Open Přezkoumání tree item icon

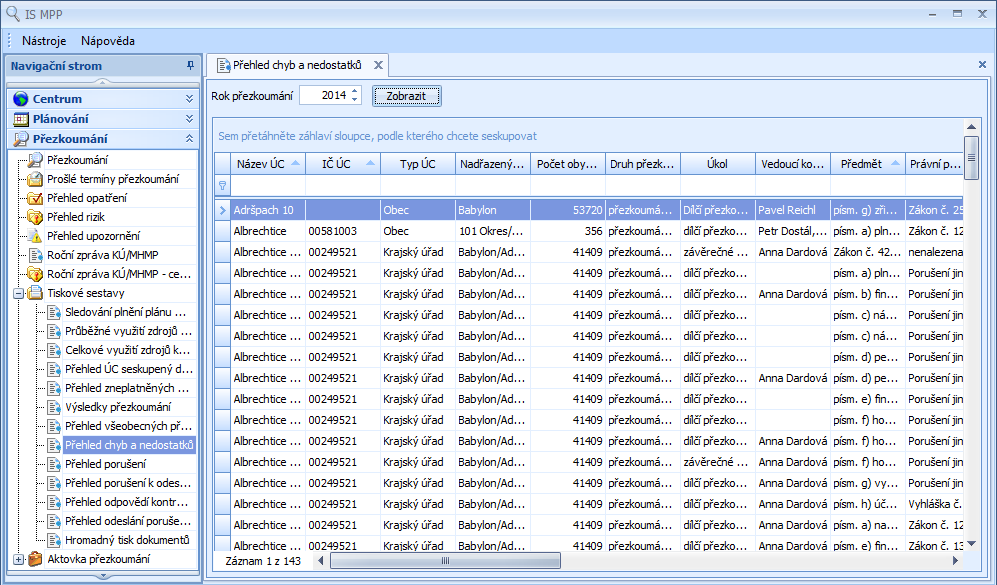(35, 160)
